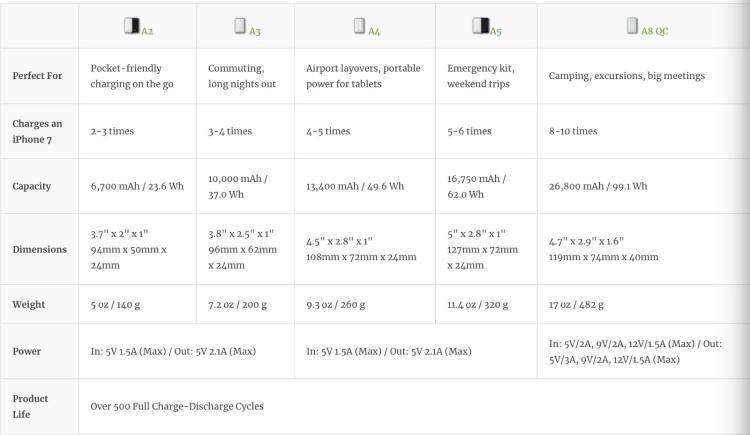Click the A4 power bank product image

tap(359, 26)
